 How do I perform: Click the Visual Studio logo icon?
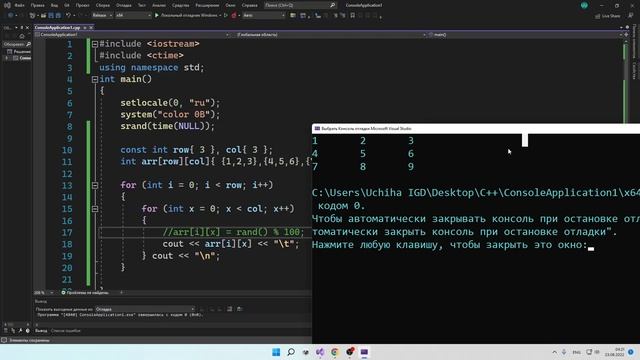[x=7, y=5]
